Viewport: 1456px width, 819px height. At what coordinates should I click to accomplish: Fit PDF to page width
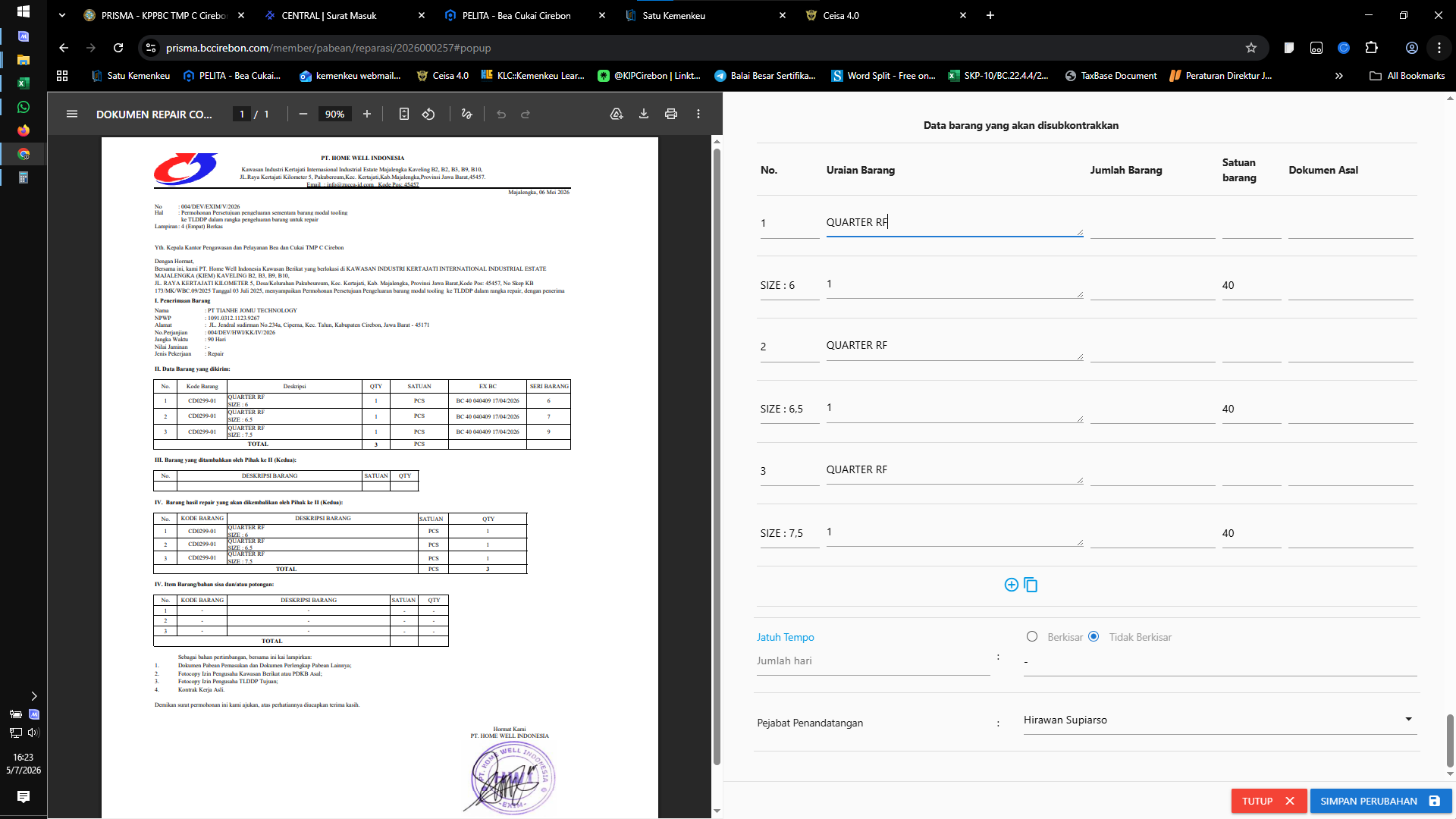(404, 114)
